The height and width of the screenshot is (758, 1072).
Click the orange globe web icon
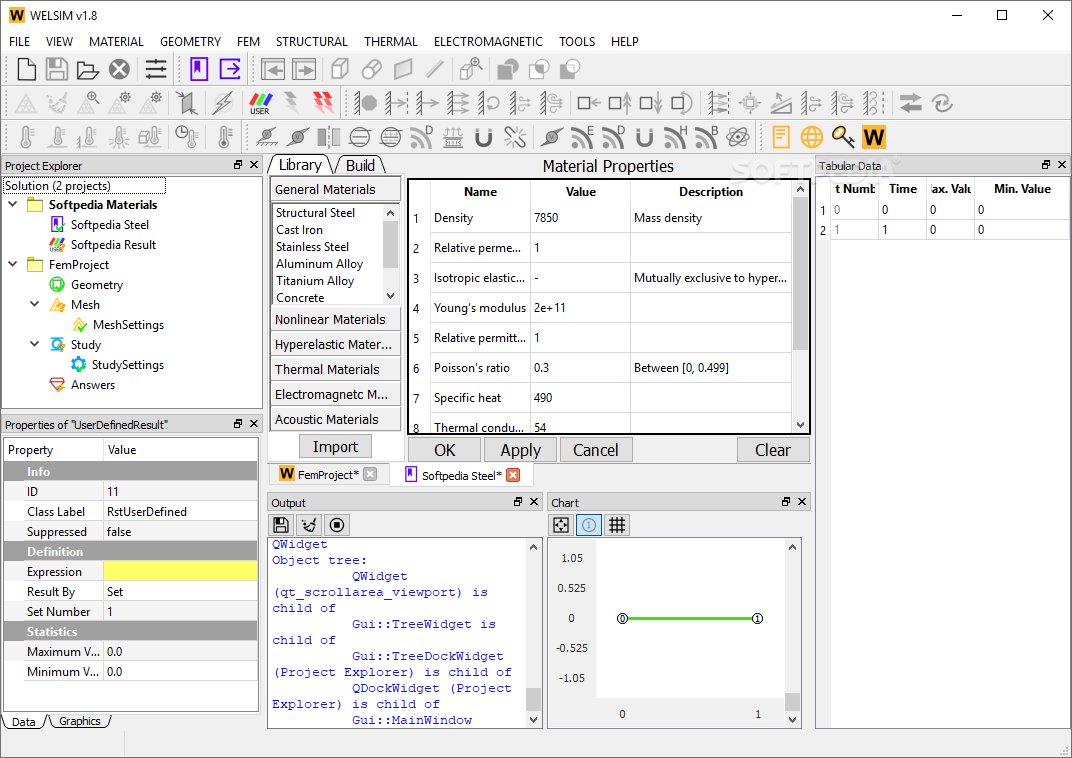tap(812, 137)
